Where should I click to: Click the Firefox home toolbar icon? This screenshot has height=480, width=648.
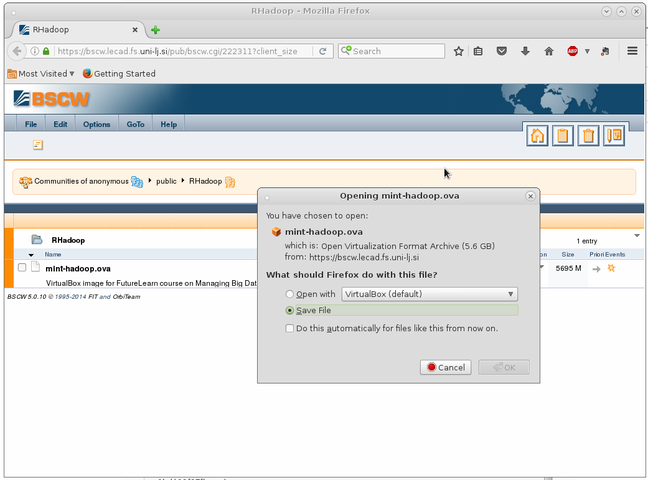548,51
